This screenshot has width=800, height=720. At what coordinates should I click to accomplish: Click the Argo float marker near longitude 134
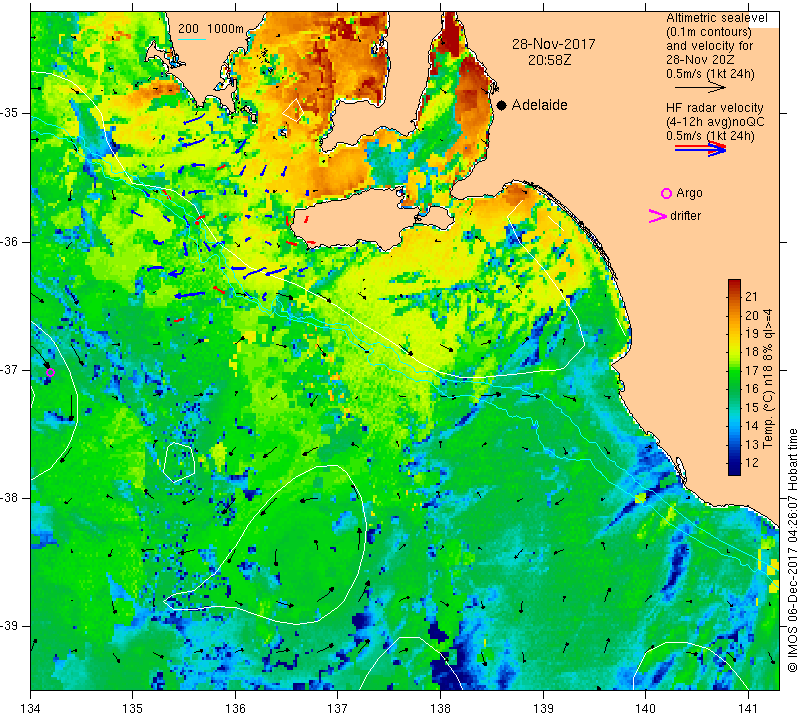pyautogui.click(x=50, y=372)
